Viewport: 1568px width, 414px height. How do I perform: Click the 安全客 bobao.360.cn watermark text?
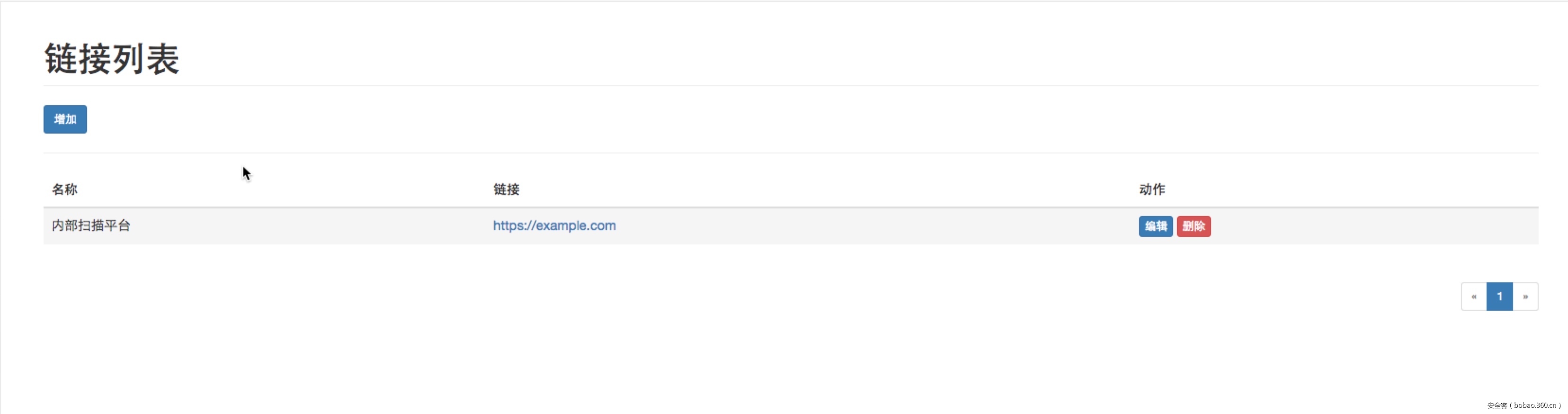(1523, 405)
